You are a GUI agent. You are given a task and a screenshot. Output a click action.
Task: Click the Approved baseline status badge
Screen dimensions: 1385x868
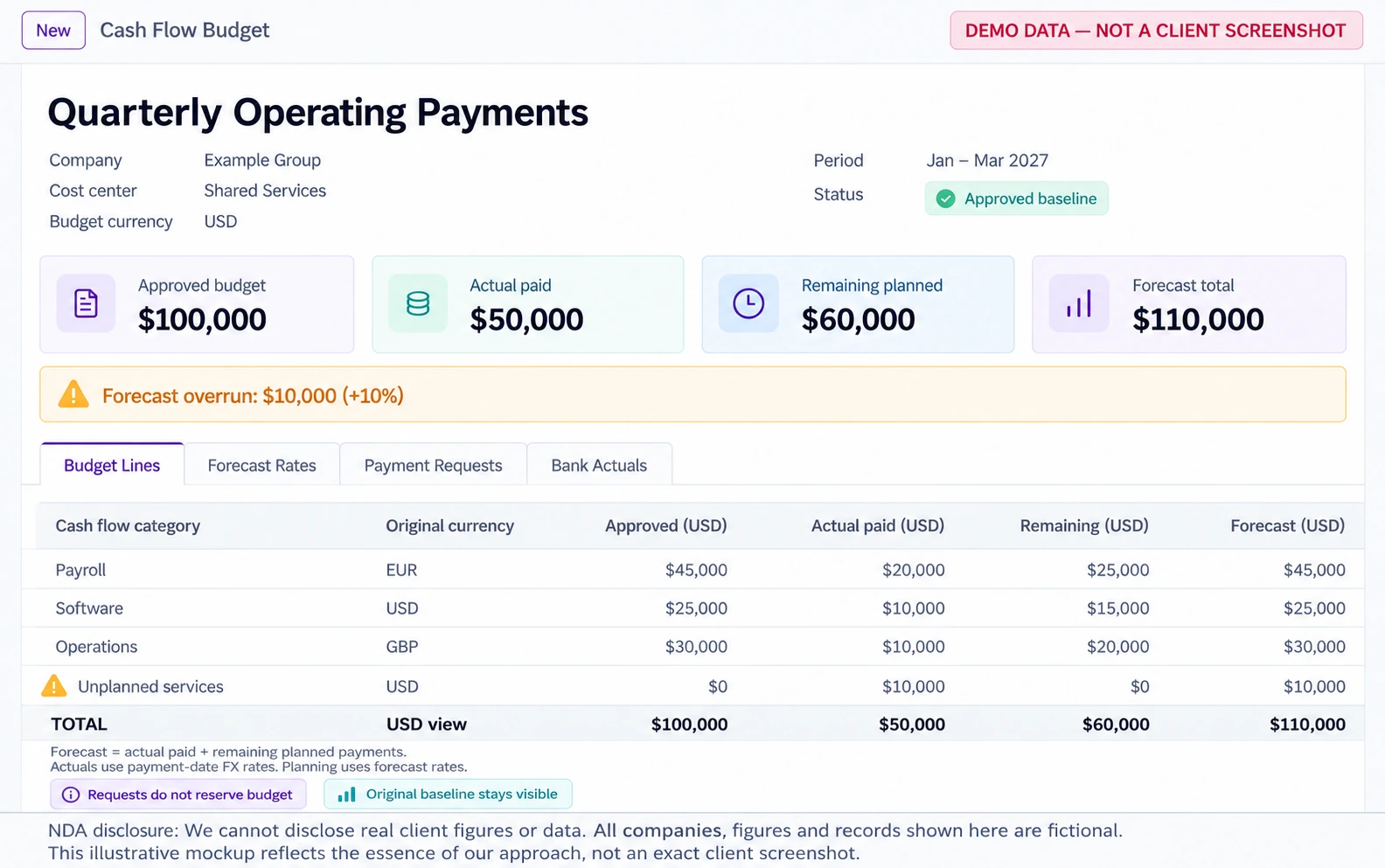1016,198
